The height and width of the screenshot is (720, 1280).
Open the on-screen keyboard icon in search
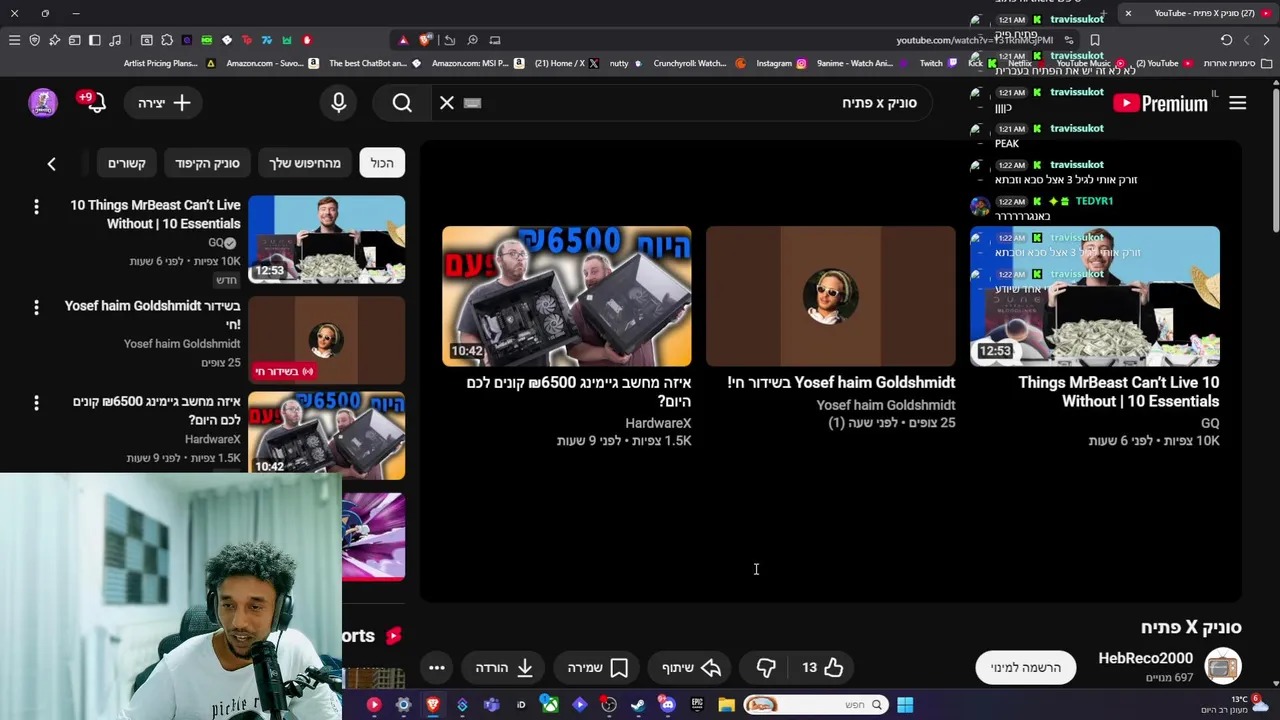(473, 103)
